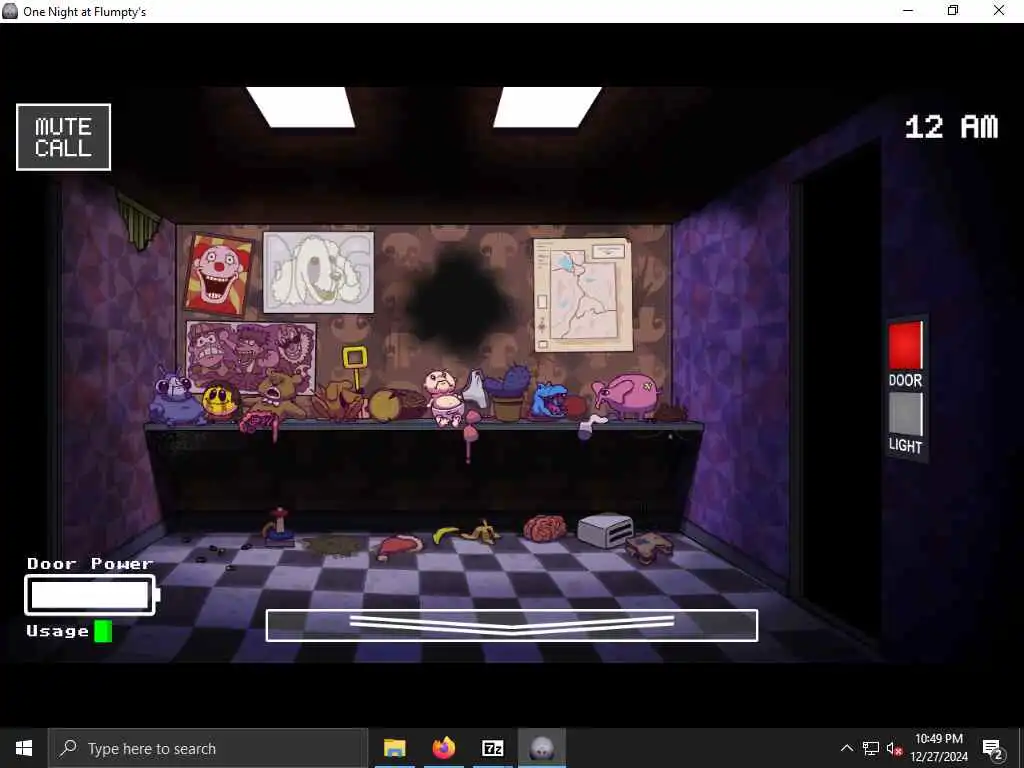The width and height of the screenshot is (1024, 768).
Task: Click the purple raccoon plush toy
Action: coord(174,397)
